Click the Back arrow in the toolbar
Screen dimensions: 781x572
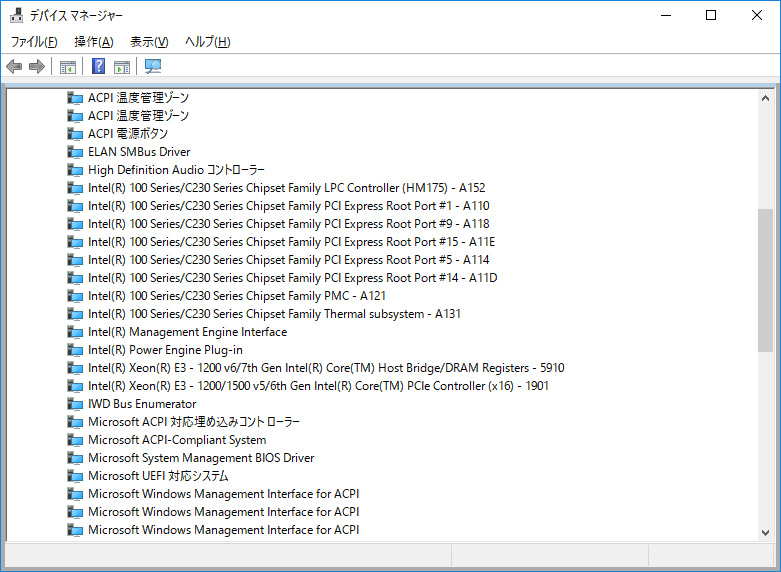pos(14,67)
